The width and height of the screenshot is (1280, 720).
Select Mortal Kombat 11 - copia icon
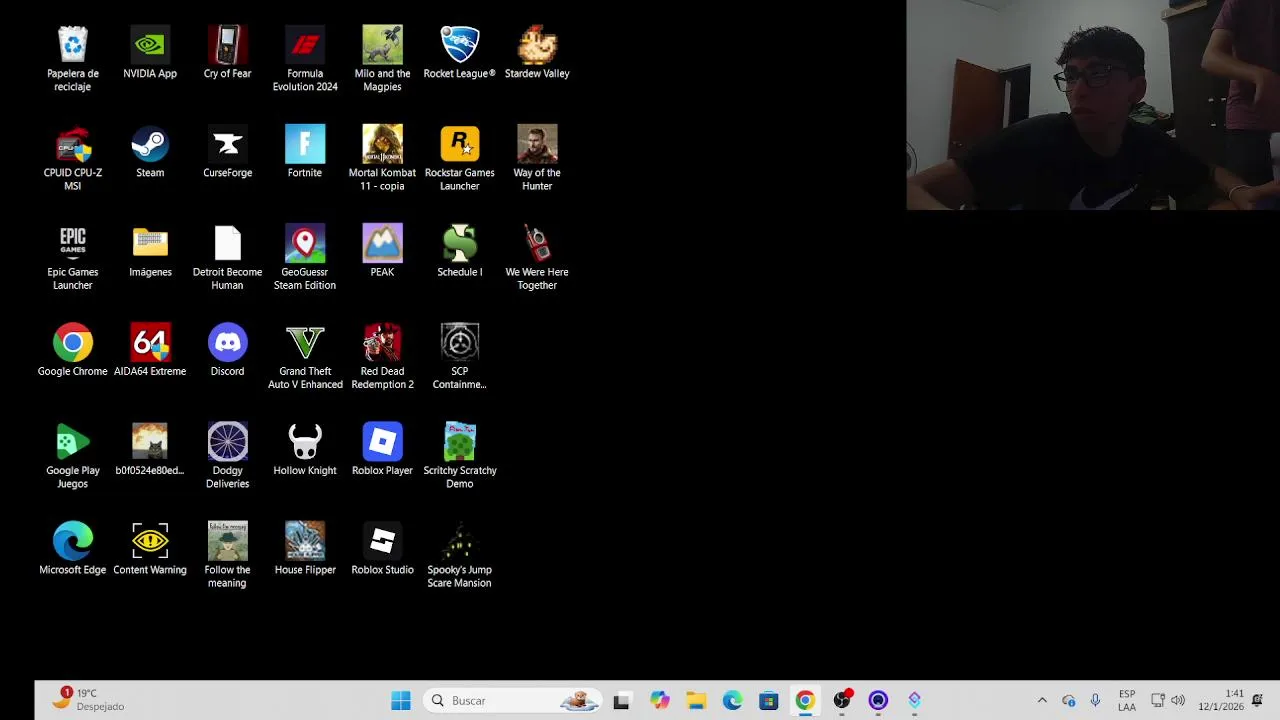point(382,158)
